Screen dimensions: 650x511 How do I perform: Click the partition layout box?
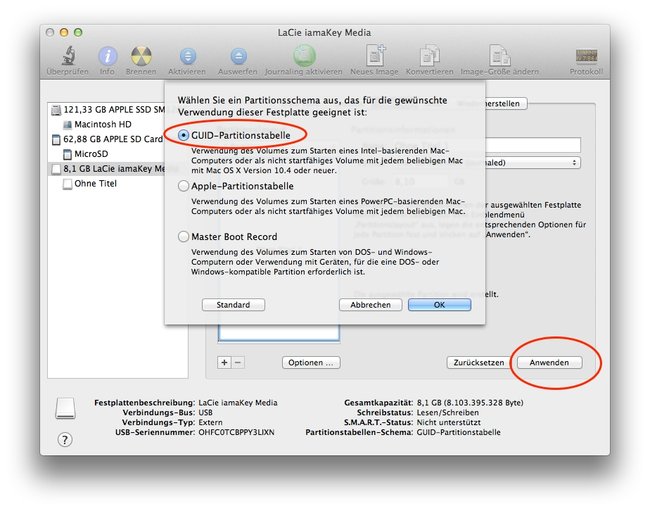click(279, 333)
